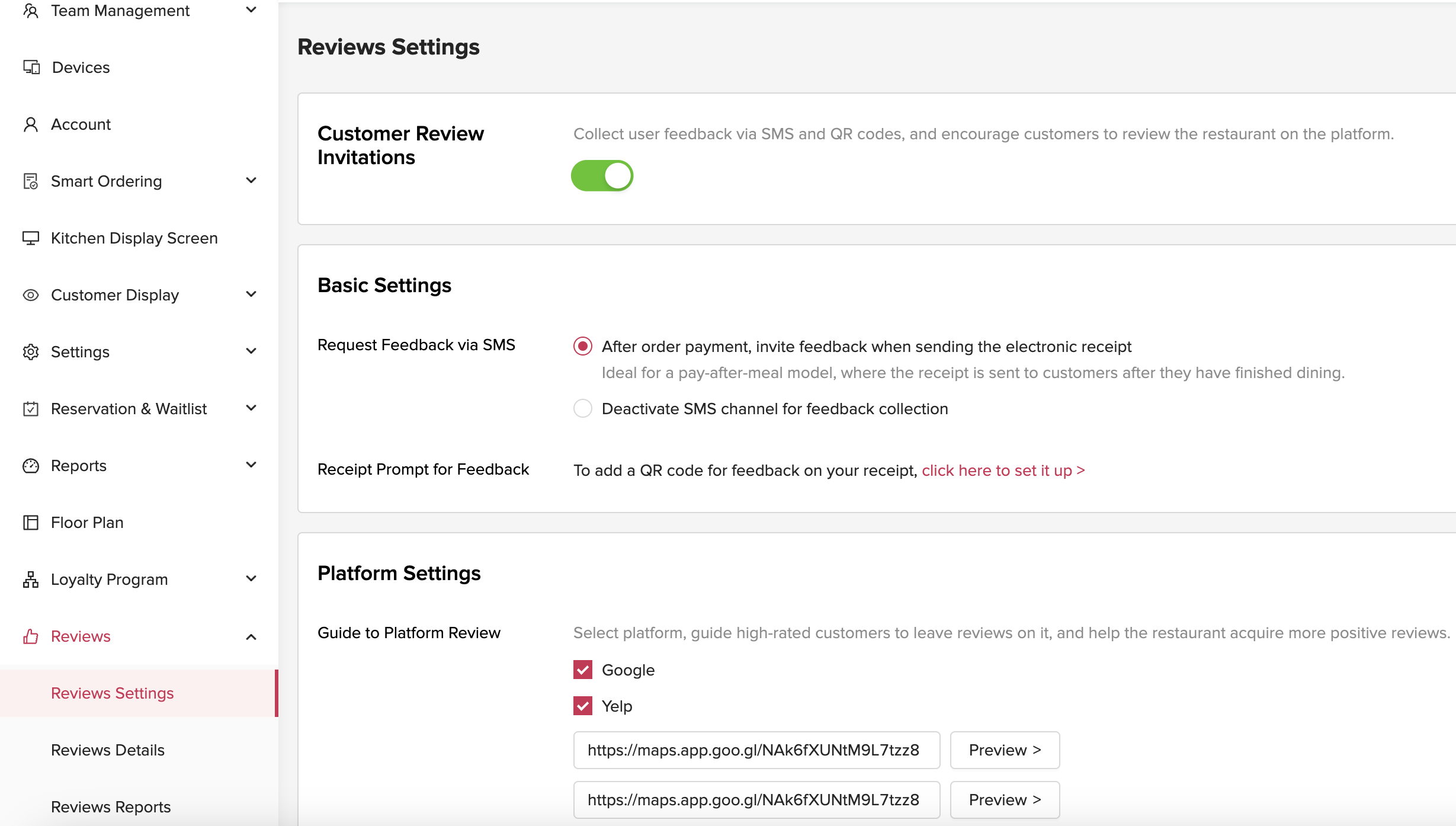Click the Customer Display eye icon

[x=31, y=295]
